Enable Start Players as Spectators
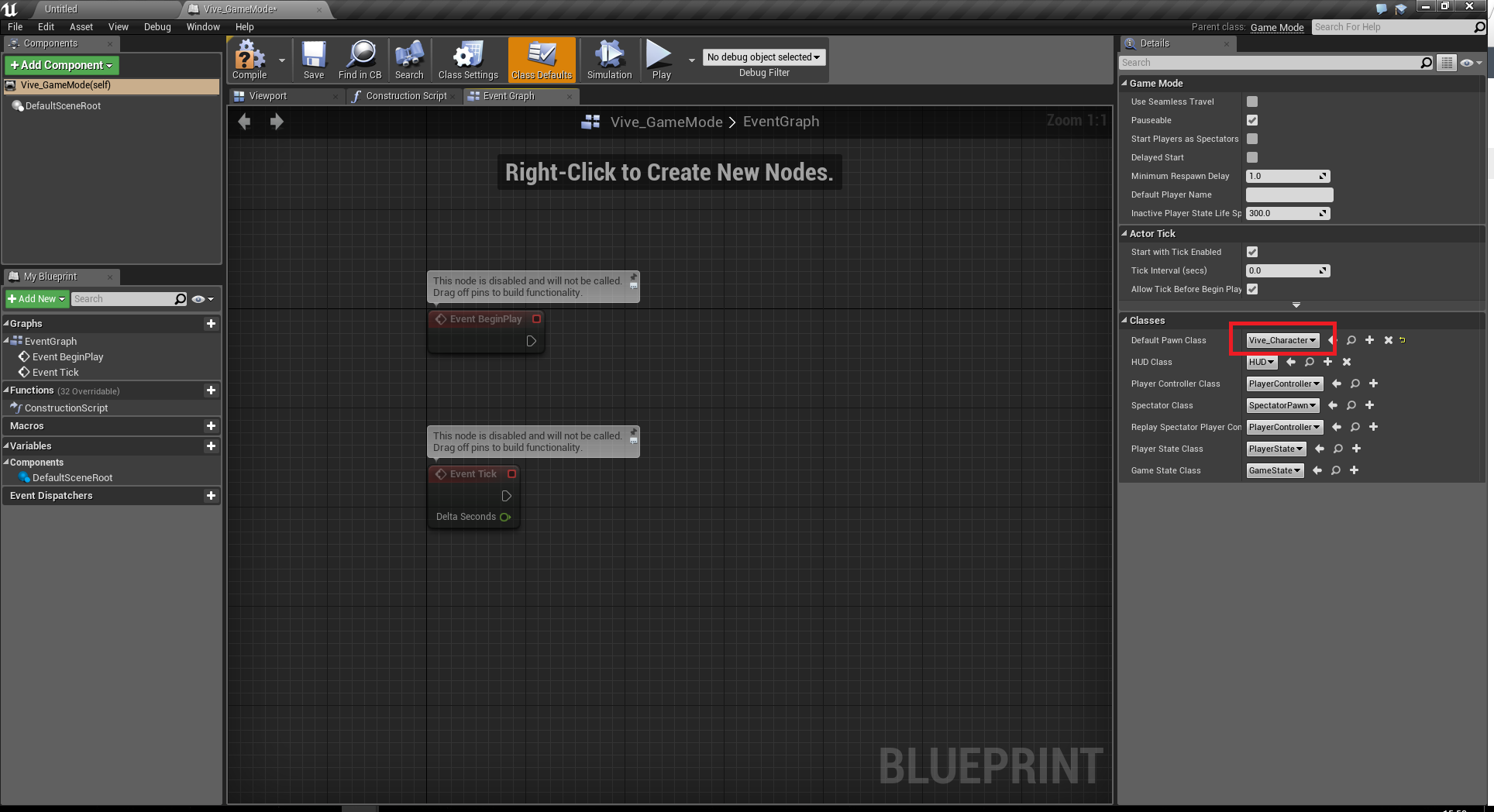 1252,139
